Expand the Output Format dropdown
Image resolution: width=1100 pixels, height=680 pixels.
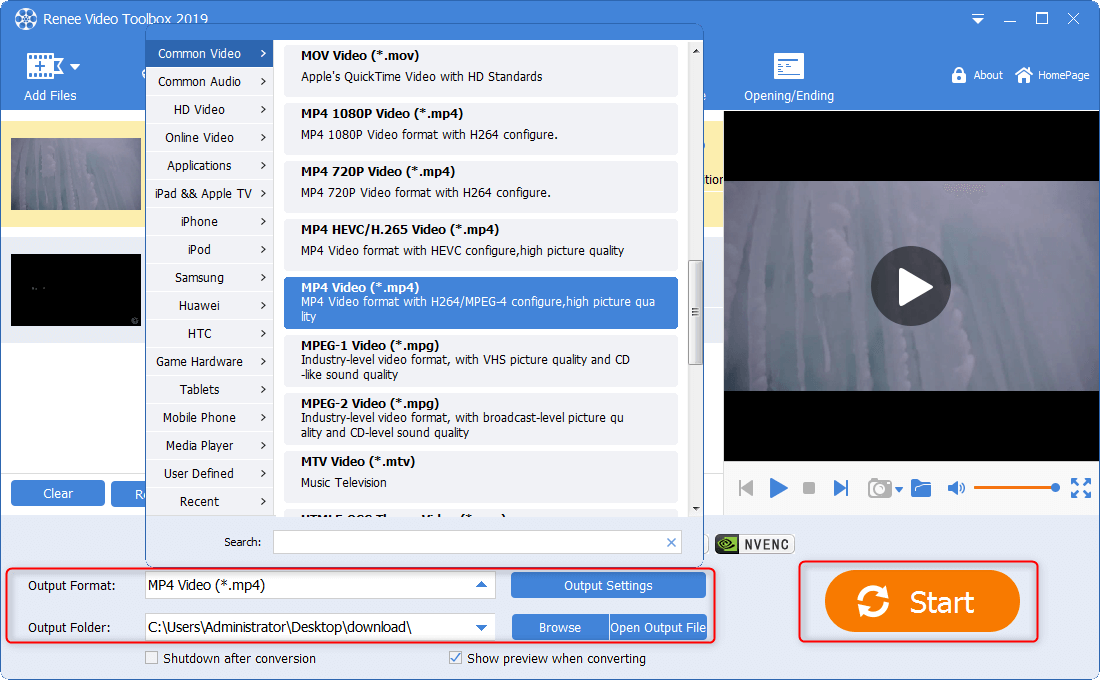click(x=481, y=585)
